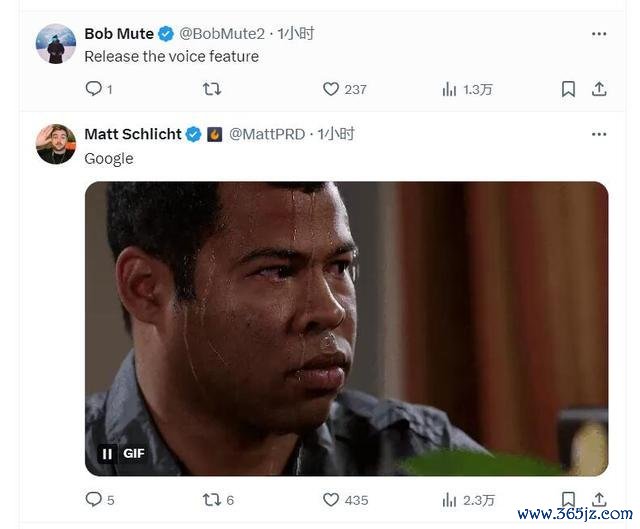Open Bob Mute's profile avatar
Viewport: 640px width, 529px height.
(56, 44)
